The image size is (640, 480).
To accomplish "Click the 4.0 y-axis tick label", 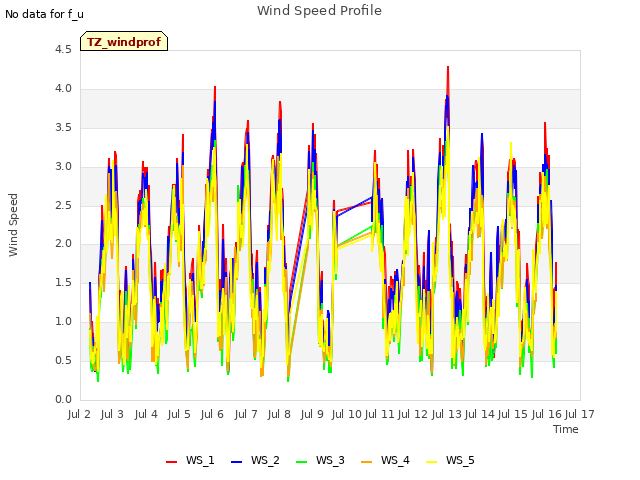I will tap(63, 88).
